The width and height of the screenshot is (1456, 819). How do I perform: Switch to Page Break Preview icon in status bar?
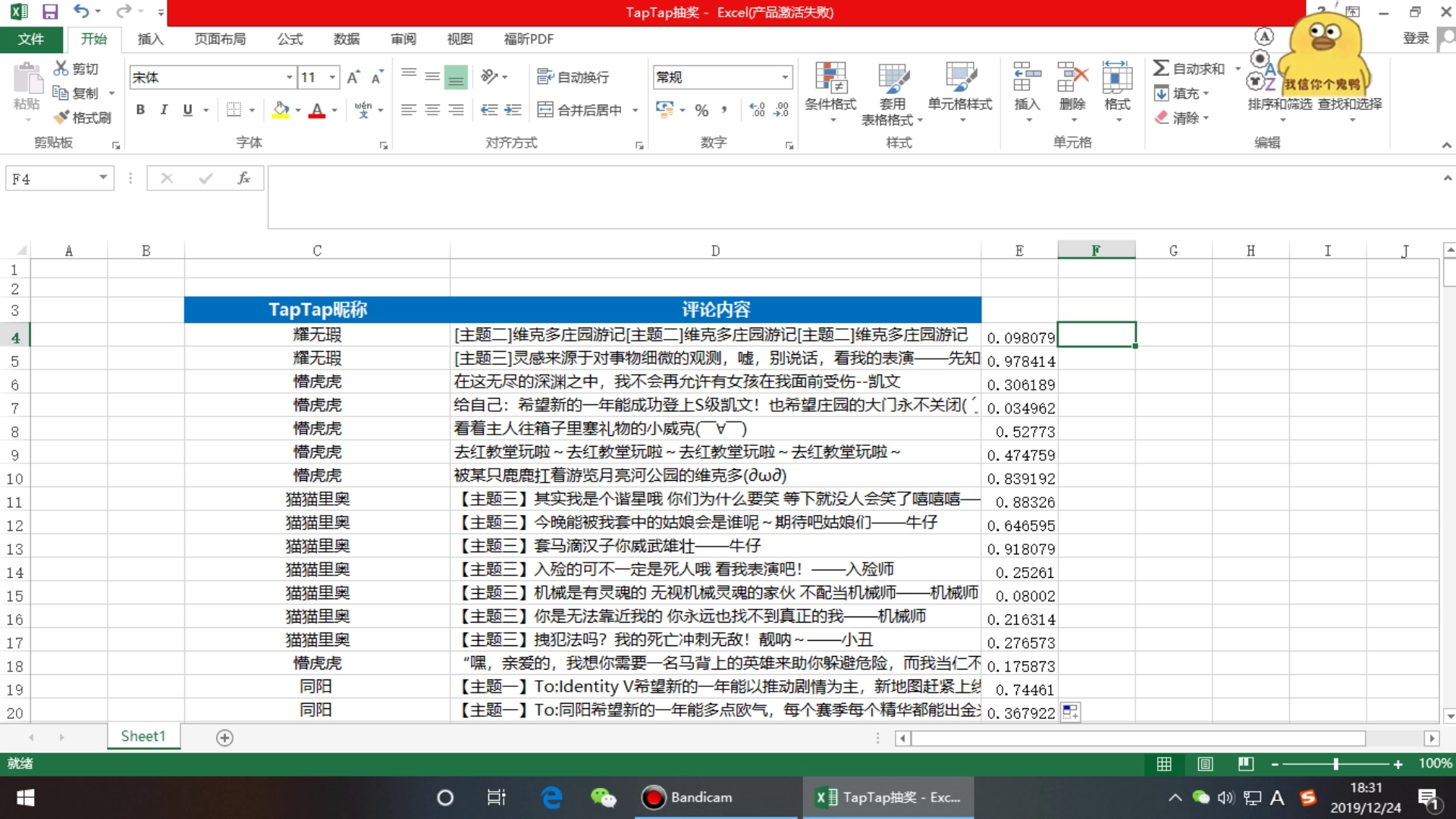coord(1246,764)
